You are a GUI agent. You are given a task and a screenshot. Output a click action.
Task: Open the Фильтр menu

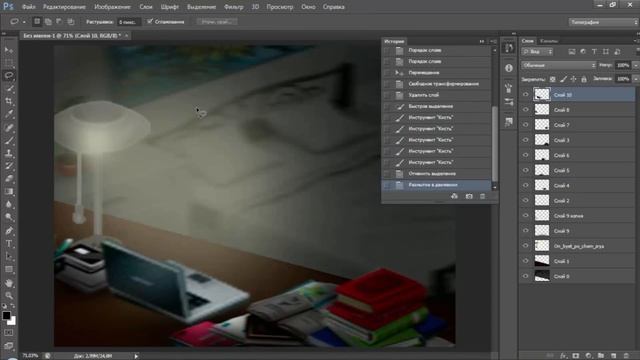[x=233, y=7]
